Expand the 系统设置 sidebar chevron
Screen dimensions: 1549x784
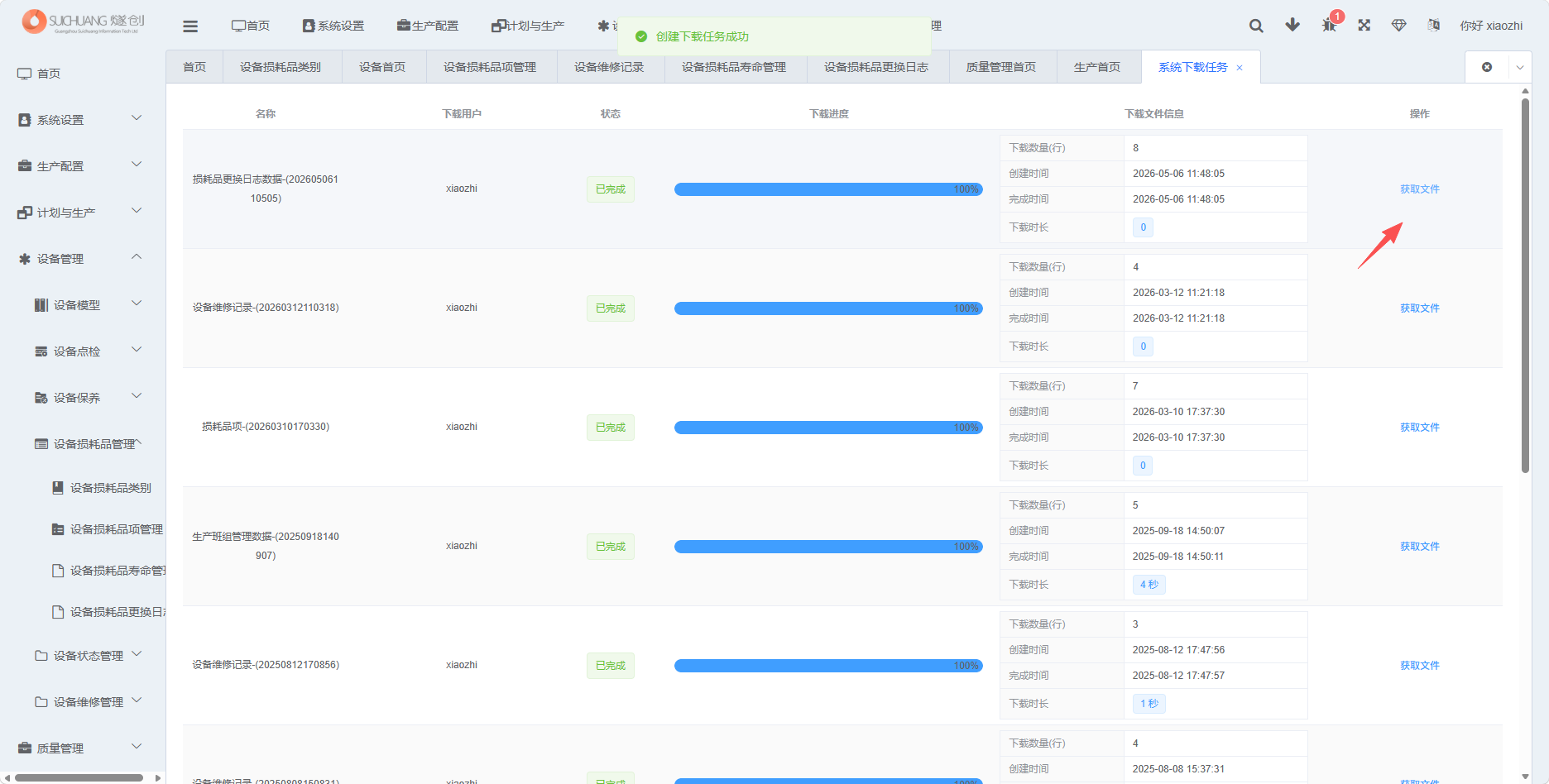click(137, 118)
